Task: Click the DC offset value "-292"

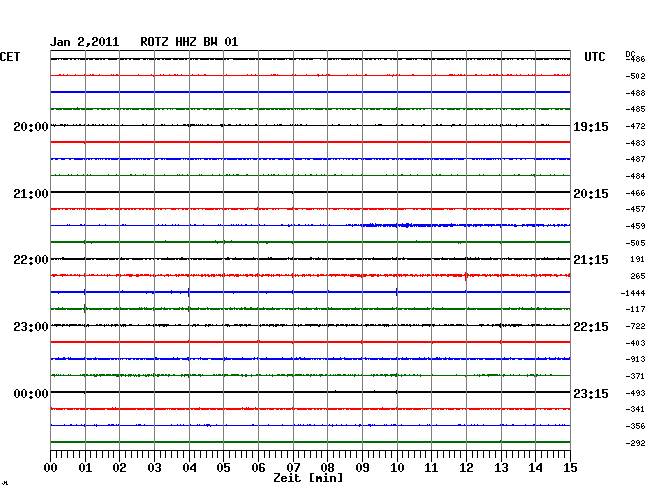Action: click(x=635, y=443)
